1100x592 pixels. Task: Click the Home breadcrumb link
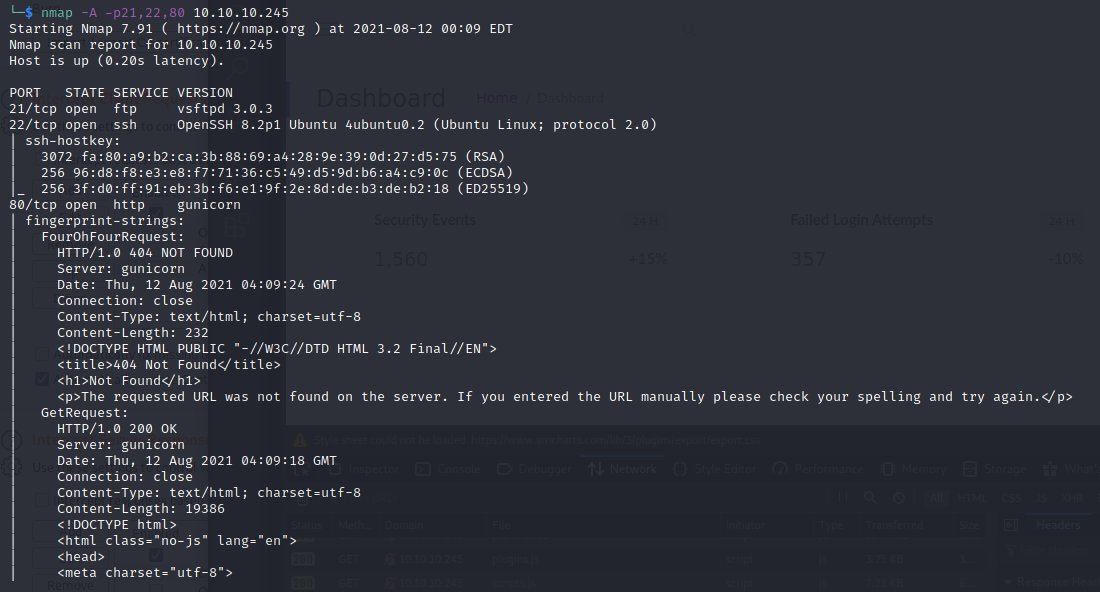[497, 98]
